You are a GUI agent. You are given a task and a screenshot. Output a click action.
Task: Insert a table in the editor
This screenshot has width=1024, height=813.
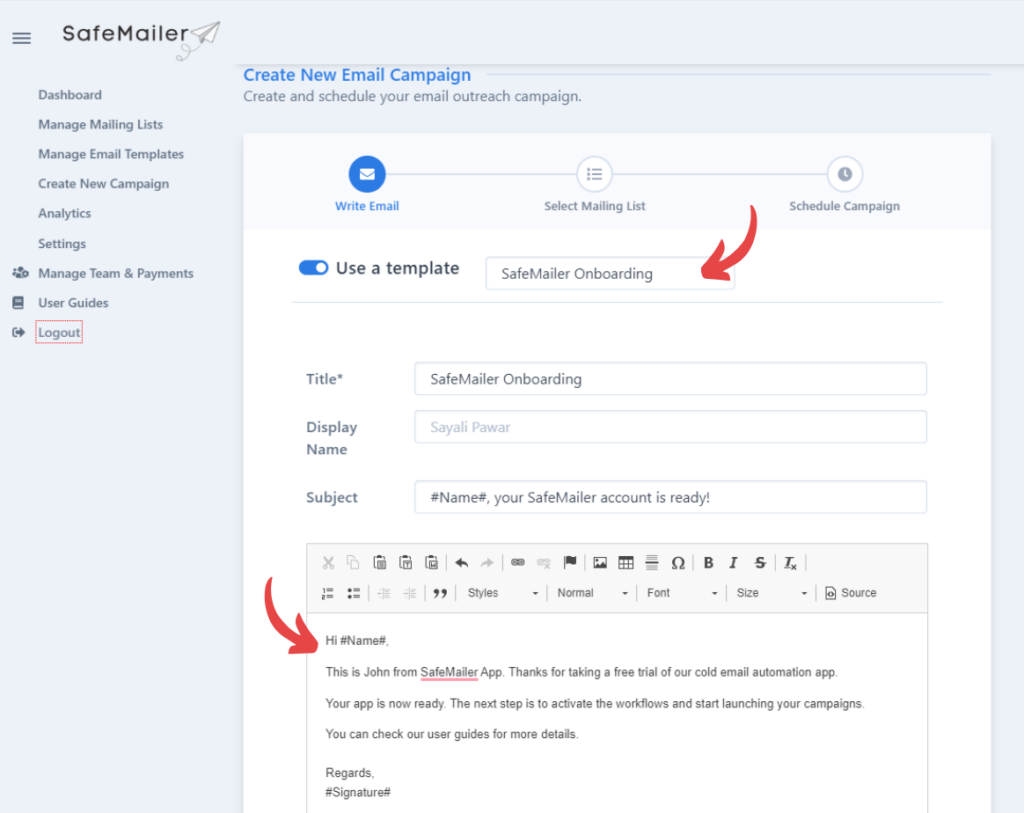(626, 562)
